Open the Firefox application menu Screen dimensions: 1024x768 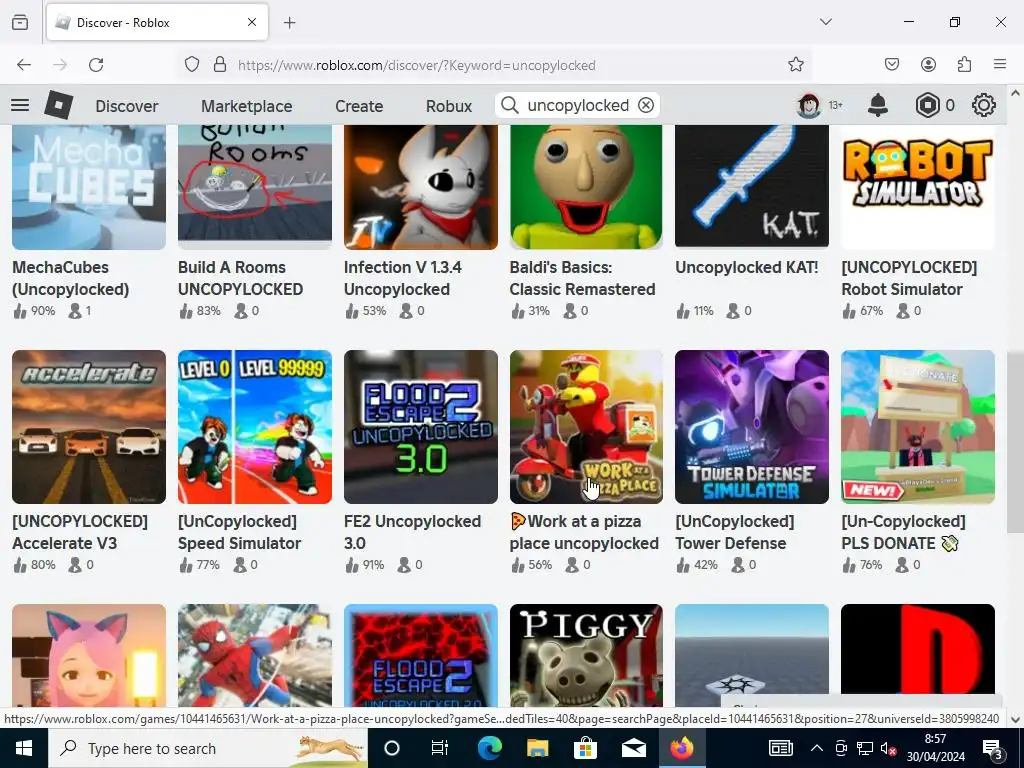click(1000, 64)
